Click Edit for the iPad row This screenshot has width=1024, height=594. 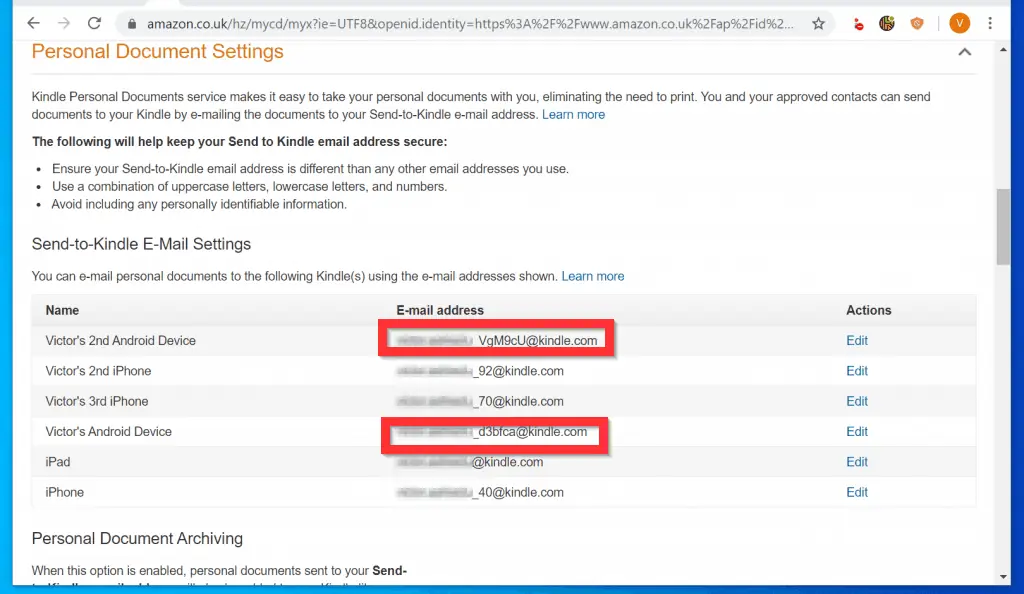coord(856,462)
